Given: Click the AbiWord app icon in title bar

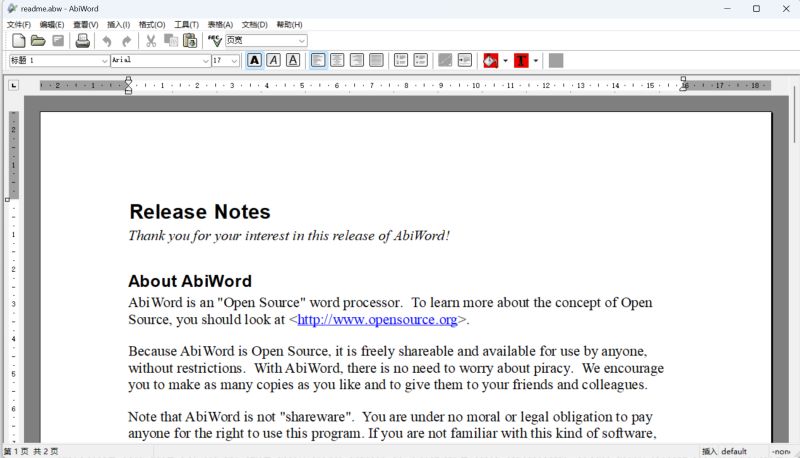Looking at the screenshot, I should point(12,9).
